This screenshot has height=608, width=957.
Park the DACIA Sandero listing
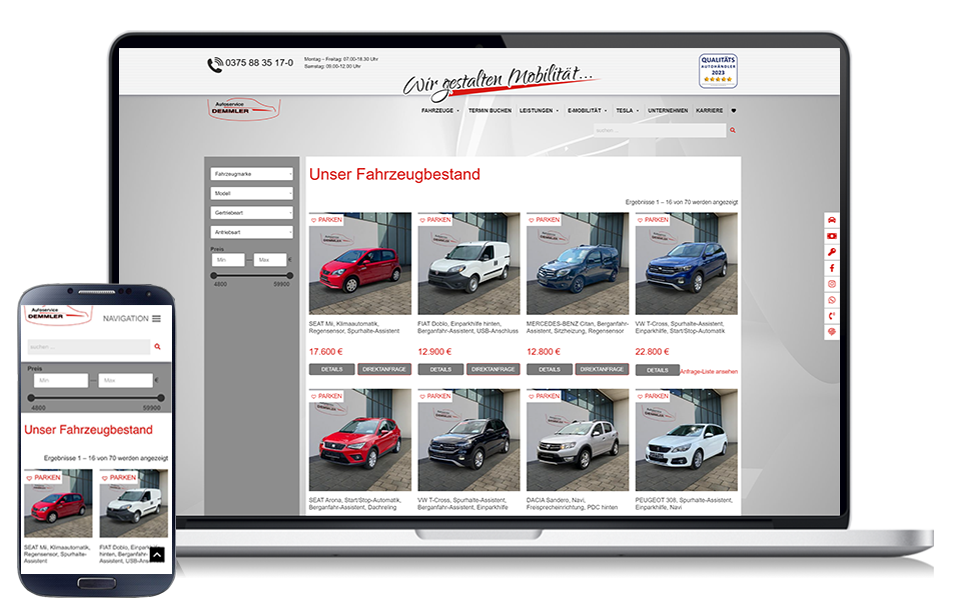coord(544,396)
